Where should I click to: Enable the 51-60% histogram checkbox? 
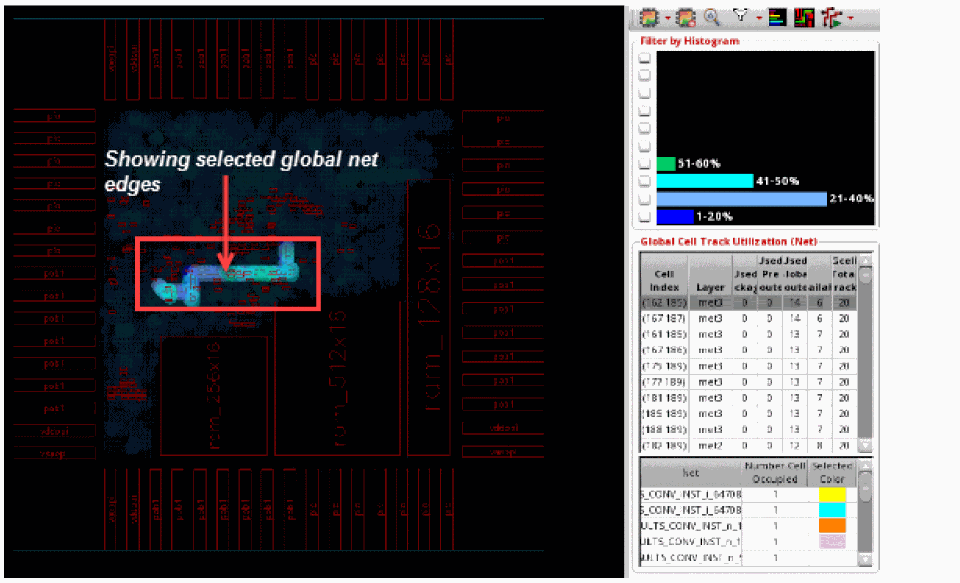pos(645,164)
